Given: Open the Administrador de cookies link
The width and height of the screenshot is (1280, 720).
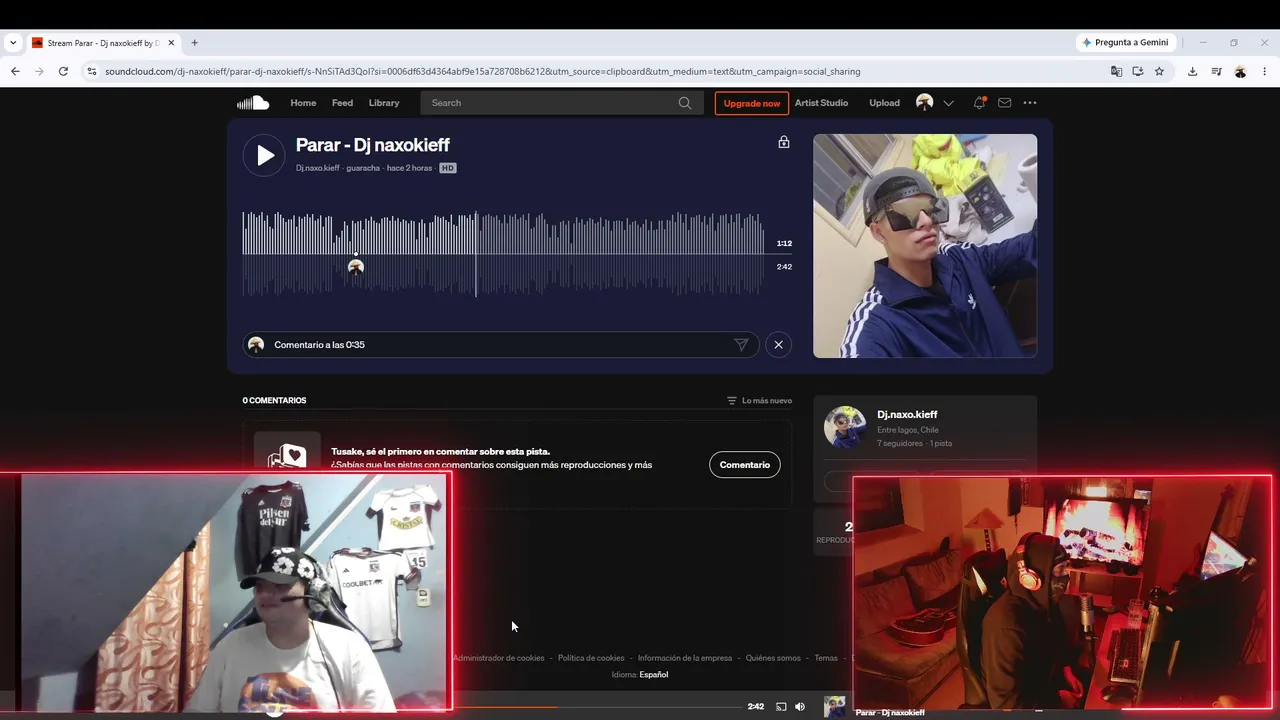Looking at the screenshot, I should [499, 658].
